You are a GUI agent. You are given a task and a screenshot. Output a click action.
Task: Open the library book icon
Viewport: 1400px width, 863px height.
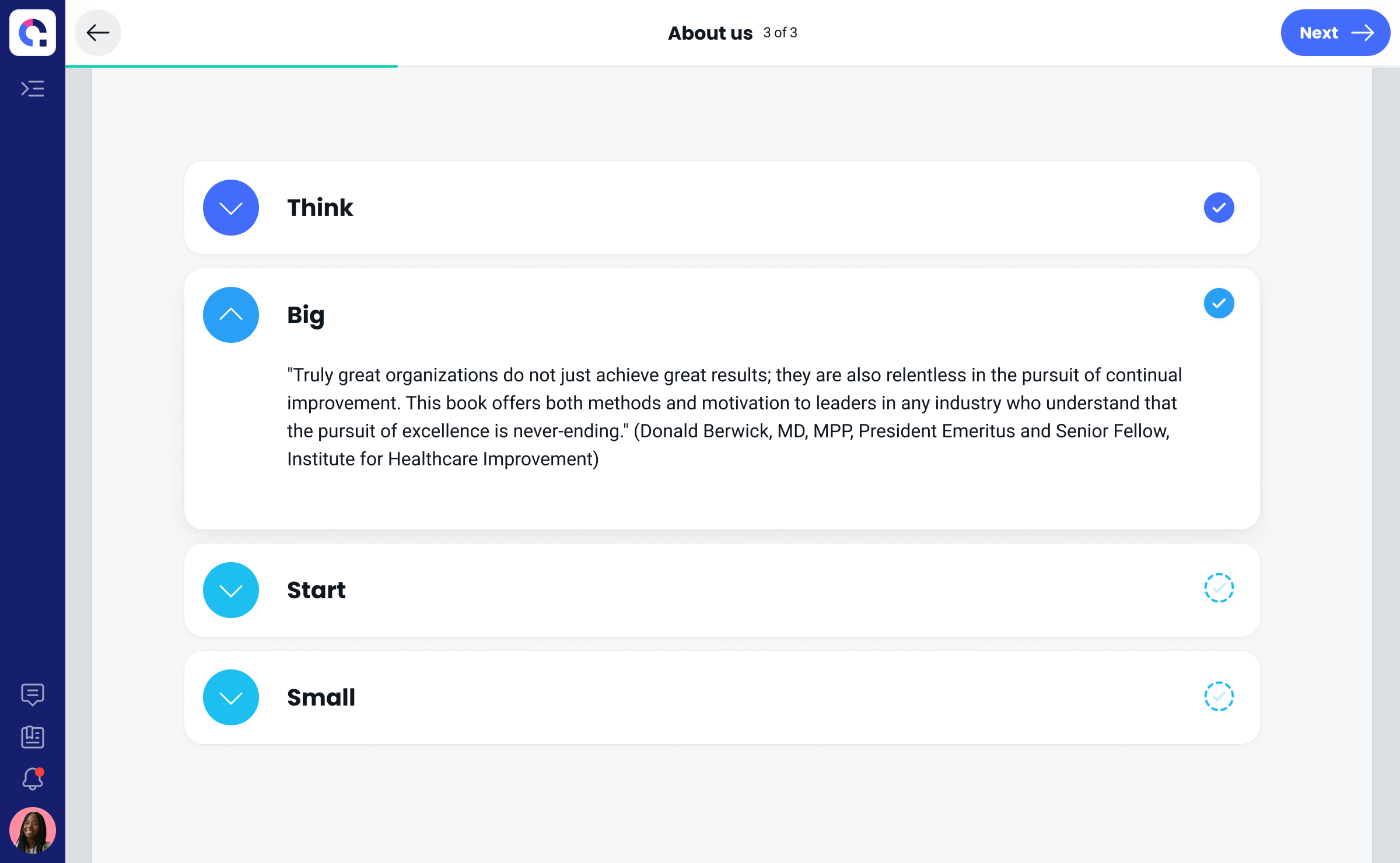33,737
